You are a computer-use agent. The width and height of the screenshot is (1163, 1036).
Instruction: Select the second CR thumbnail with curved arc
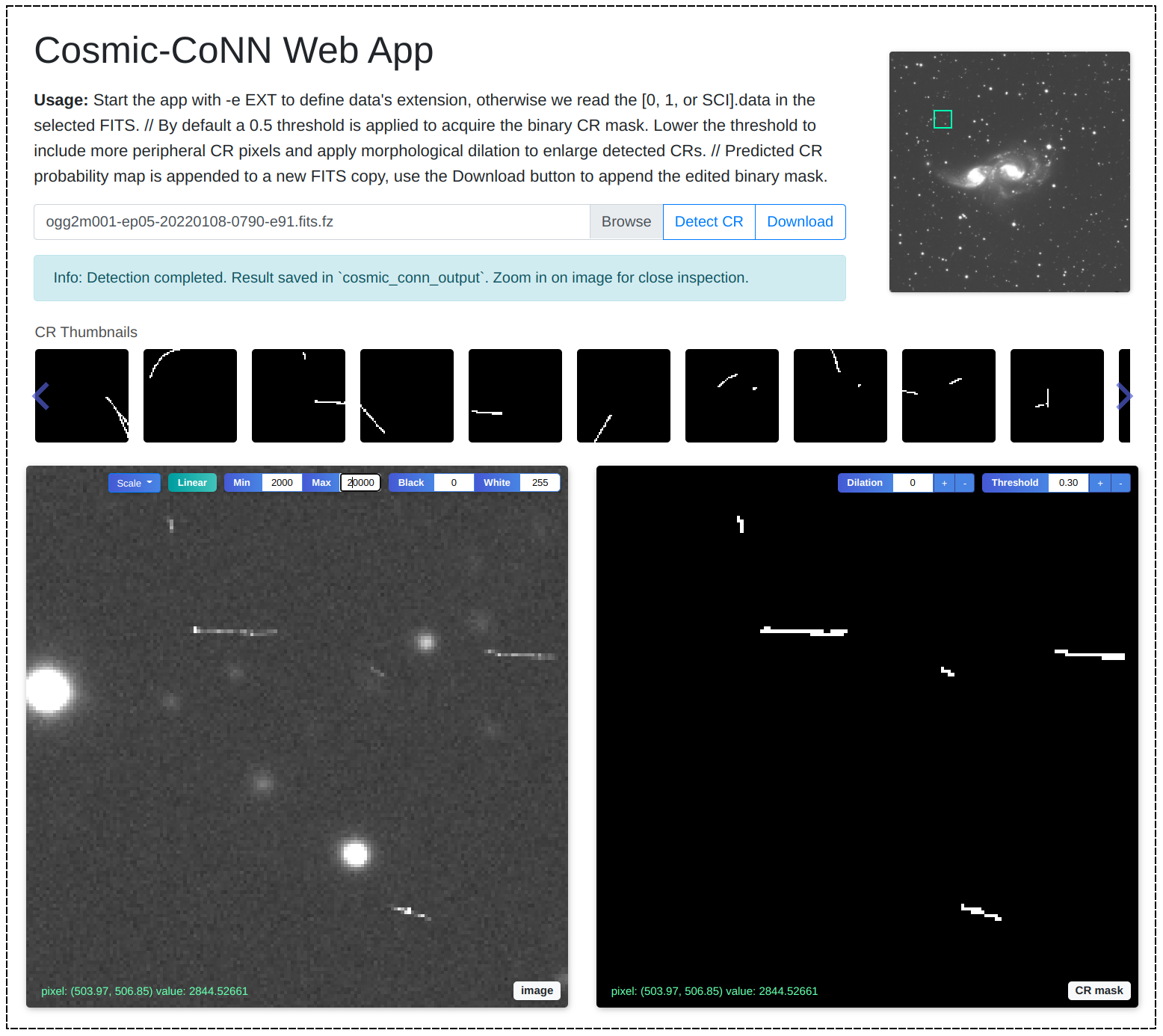pos(190,395)
